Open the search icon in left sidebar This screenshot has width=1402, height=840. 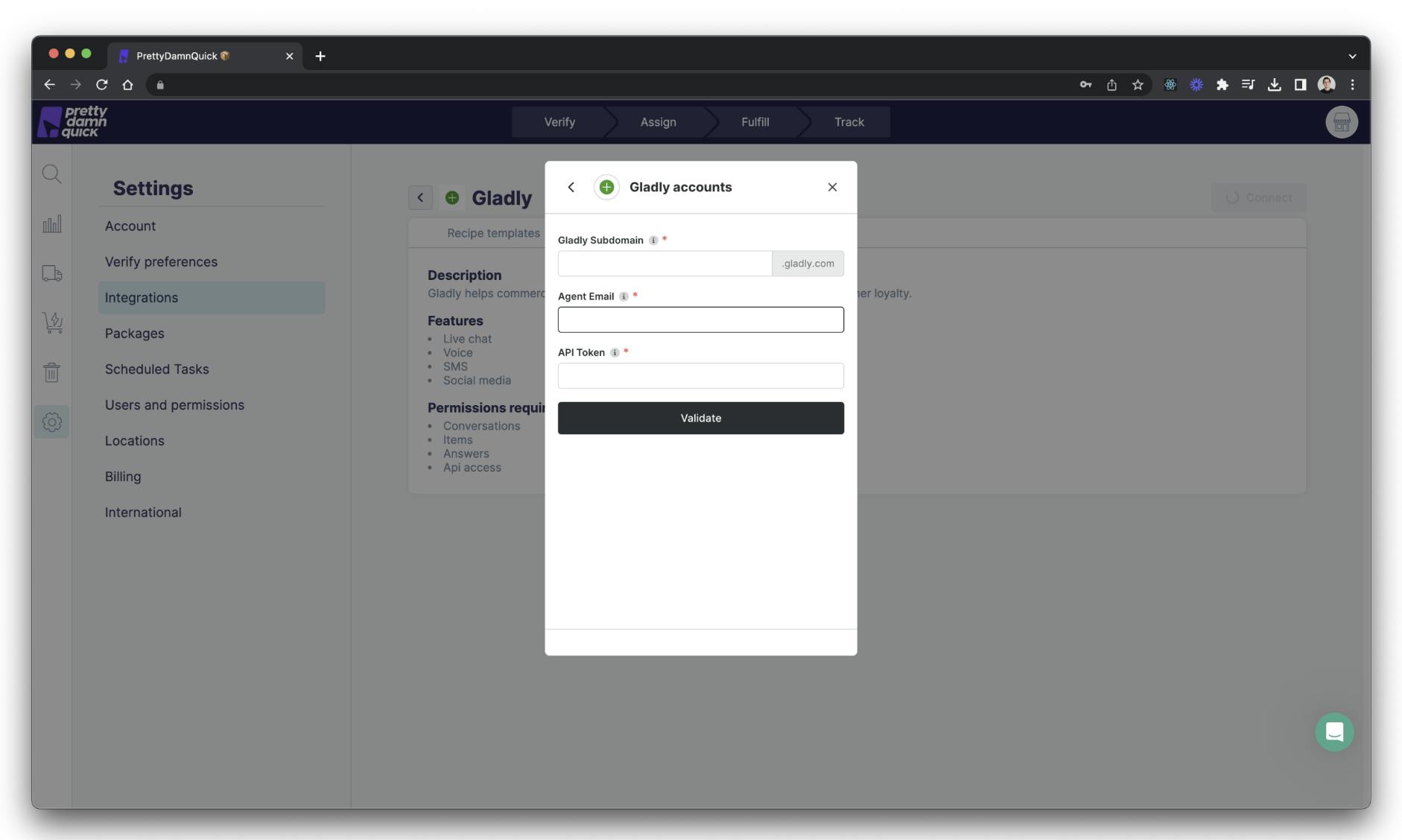(51, 174)
